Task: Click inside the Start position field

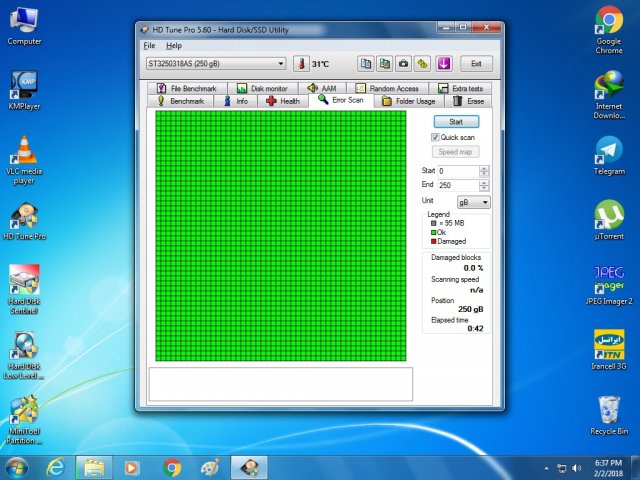Action: pyautogui.click(x=457, y=171)
